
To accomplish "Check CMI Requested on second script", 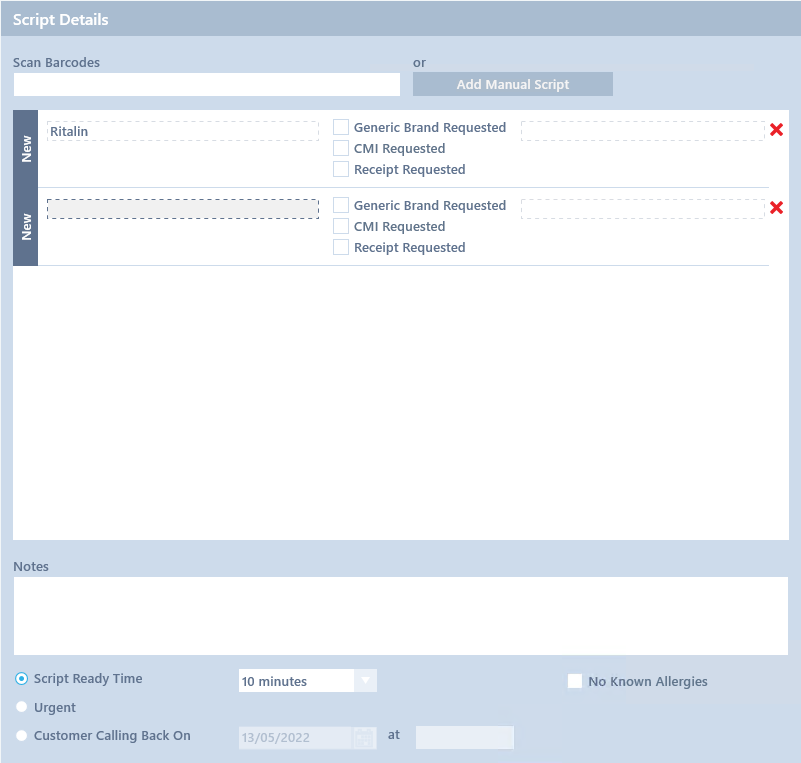I will click(341, 226).
